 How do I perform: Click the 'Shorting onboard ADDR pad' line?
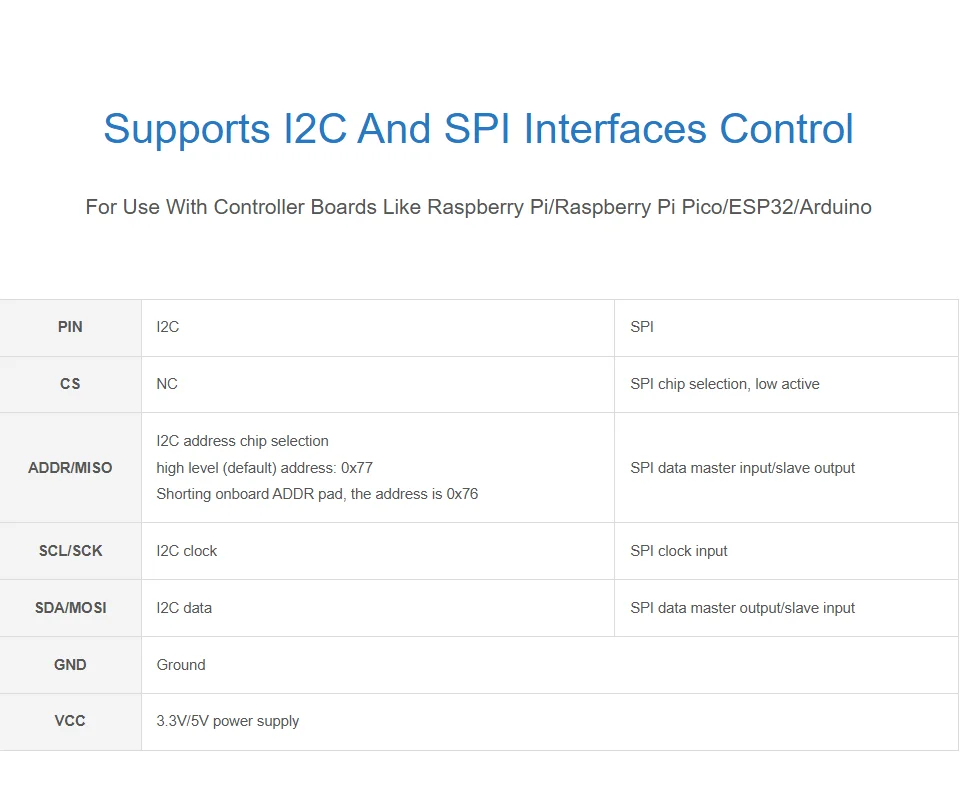point(317,494)
